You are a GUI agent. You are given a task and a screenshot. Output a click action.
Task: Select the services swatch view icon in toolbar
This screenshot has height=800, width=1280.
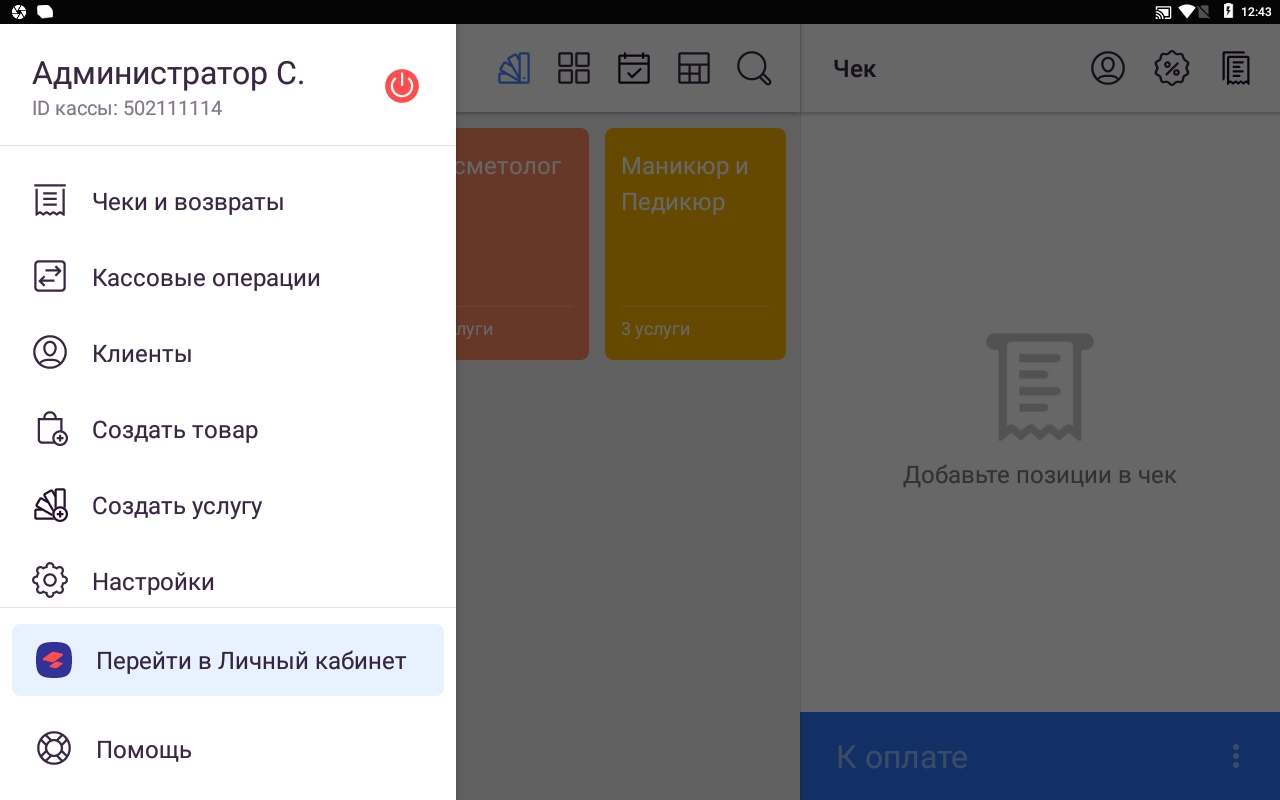[514, 68]
